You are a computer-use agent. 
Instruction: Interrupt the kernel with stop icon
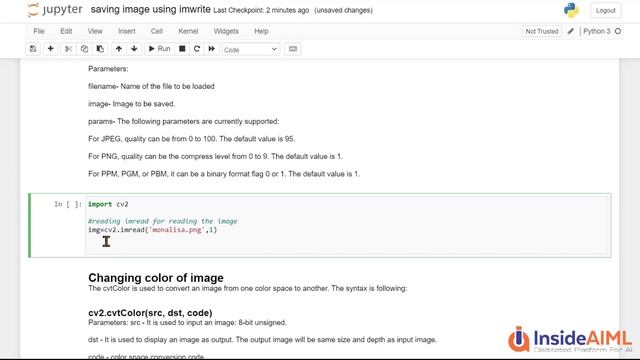[182, 49]
